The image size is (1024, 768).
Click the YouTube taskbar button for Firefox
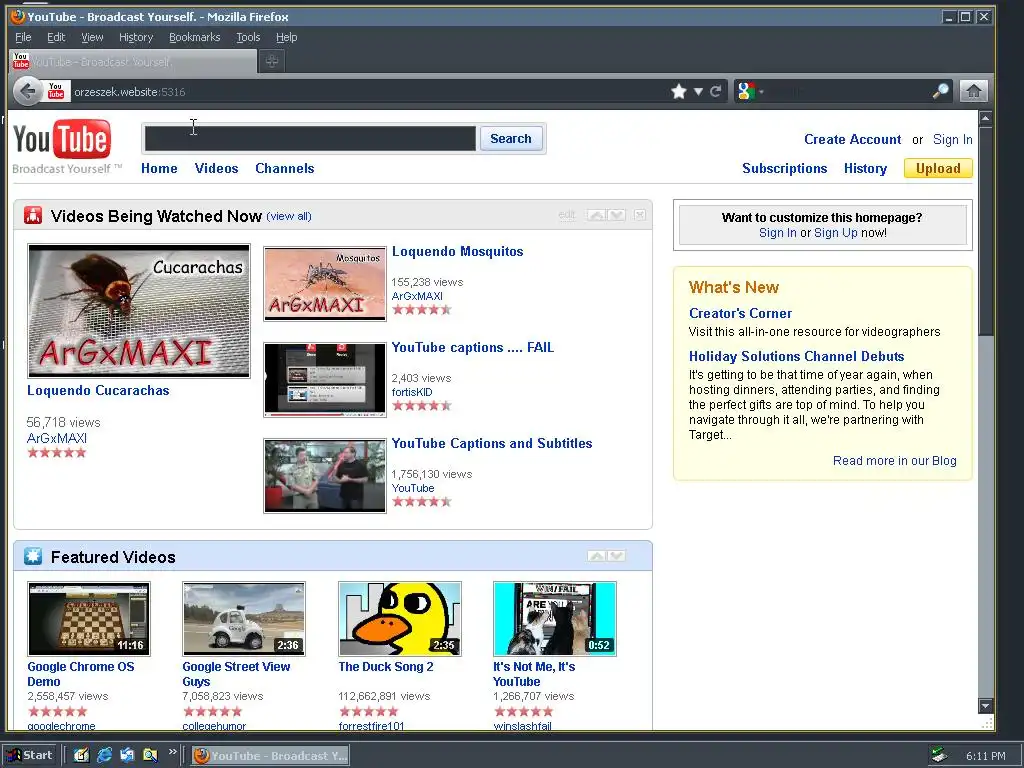(270, 756)
